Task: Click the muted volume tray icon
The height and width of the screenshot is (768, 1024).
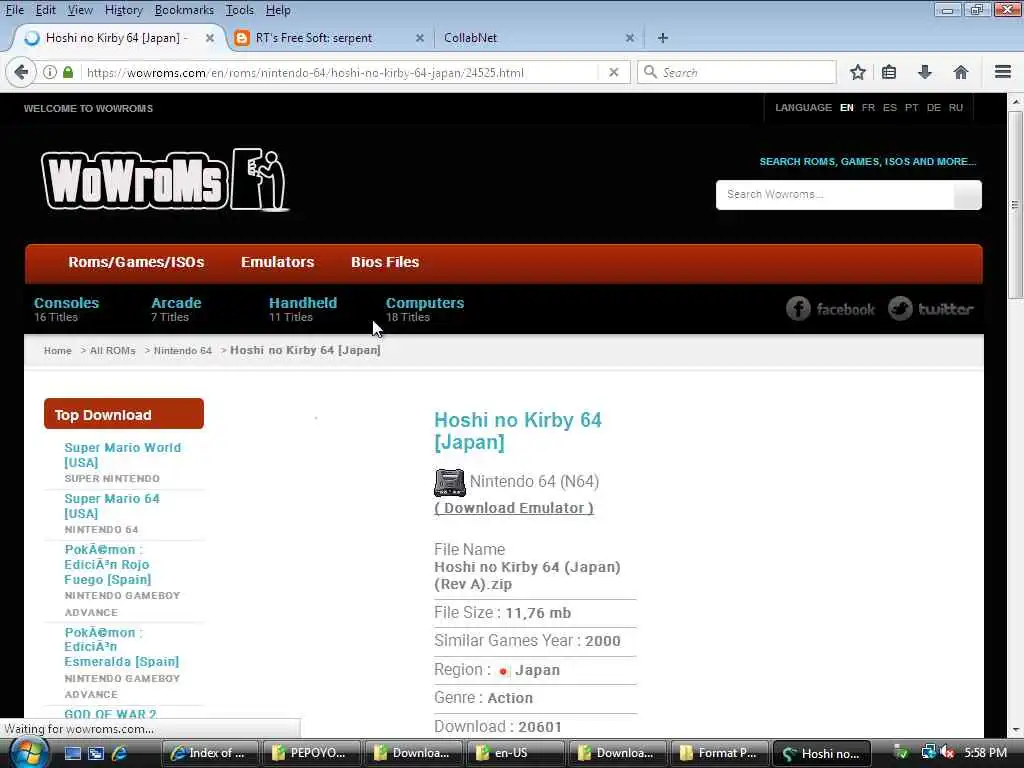Action: 948,752
